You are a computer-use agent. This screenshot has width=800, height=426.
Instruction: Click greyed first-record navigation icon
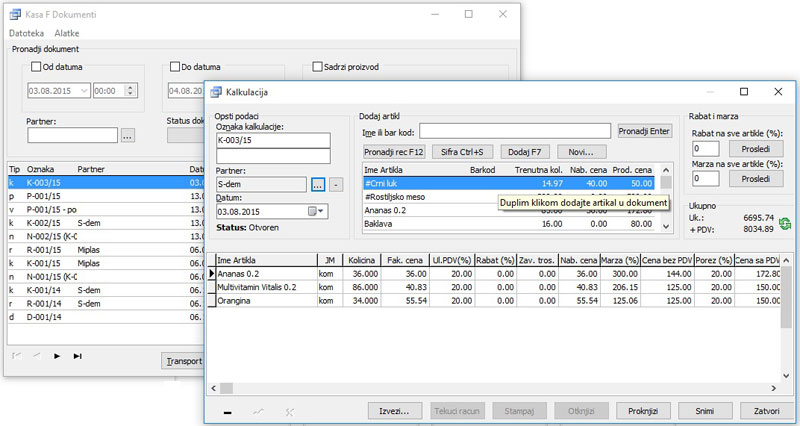(17, 356)
